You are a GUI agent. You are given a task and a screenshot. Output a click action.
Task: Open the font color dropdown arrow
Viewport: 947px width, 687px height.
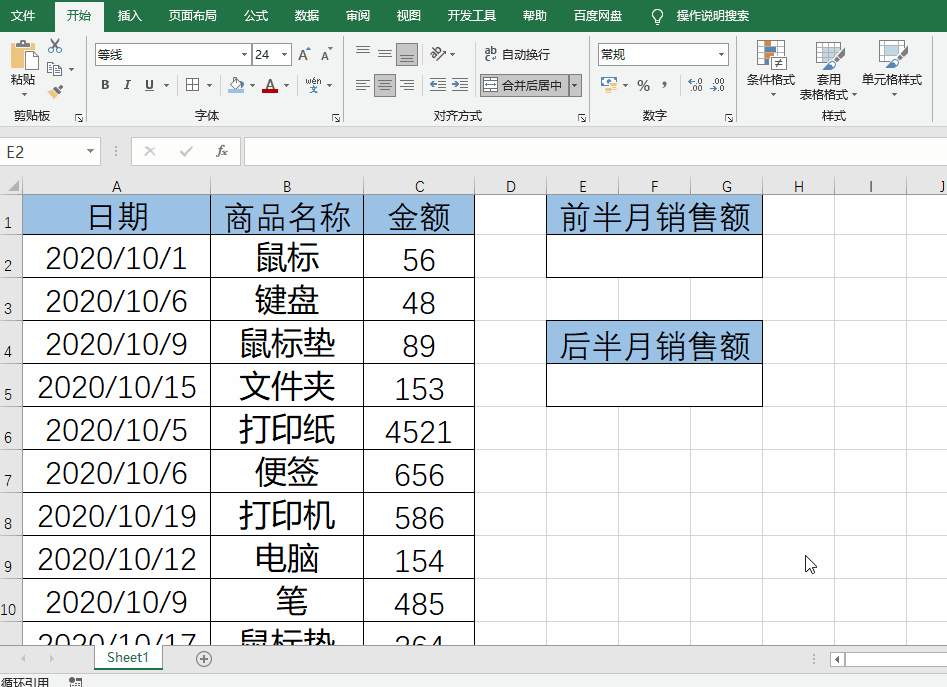pos(286,85)
